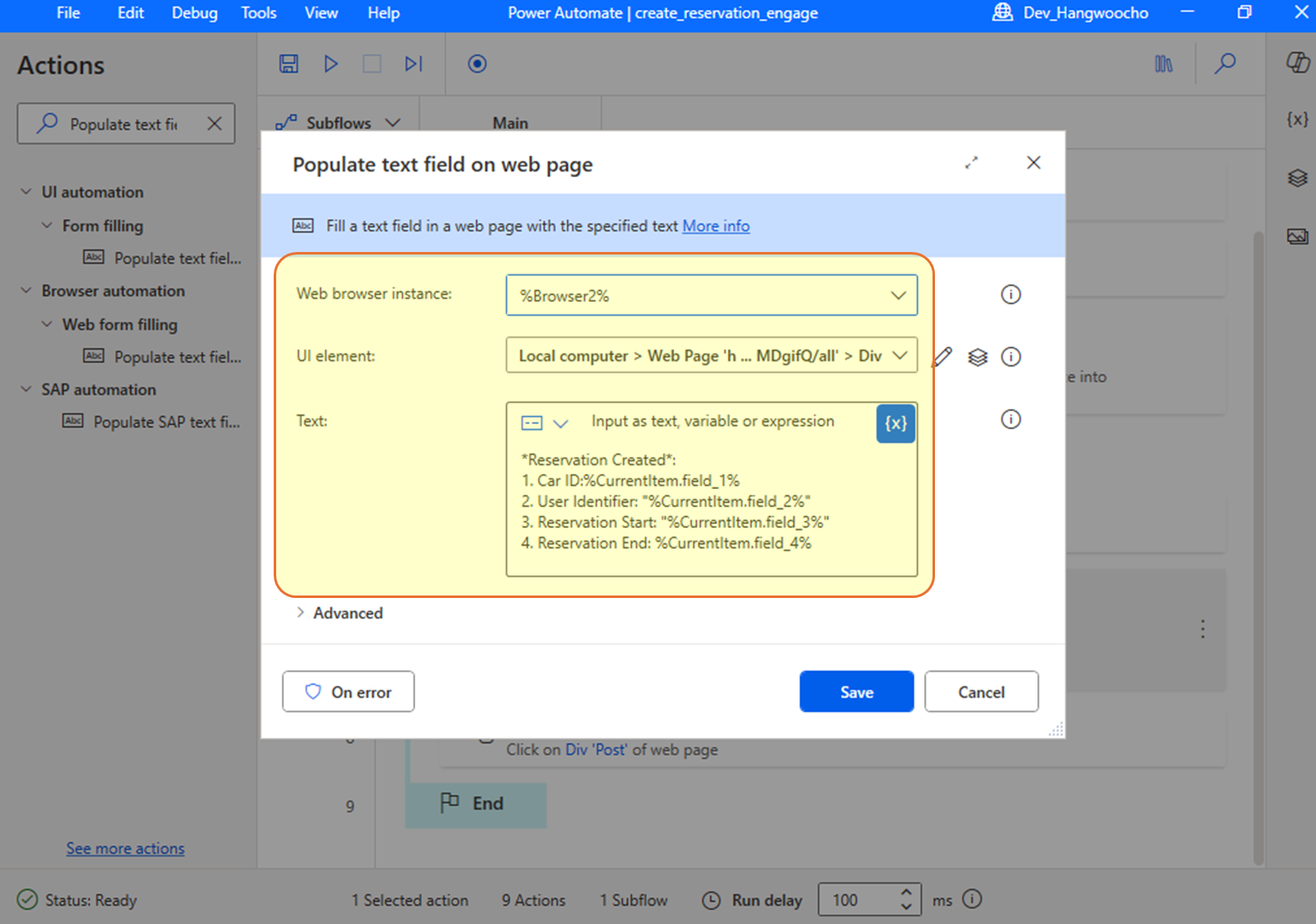Click the Run delay value field

(x=858, y=900)
